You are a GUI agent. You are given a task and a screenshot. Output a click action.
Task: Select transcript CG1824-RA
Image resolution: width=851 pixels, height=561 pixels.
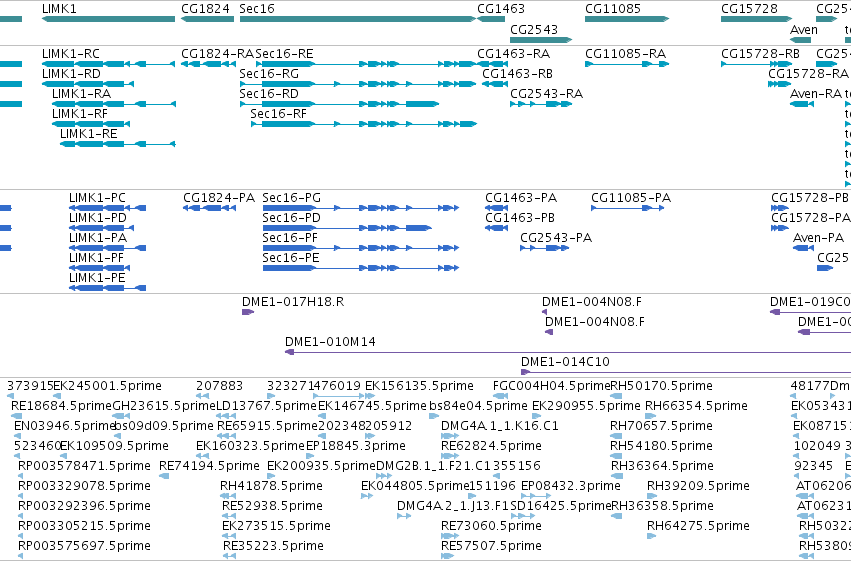[218, 54]
